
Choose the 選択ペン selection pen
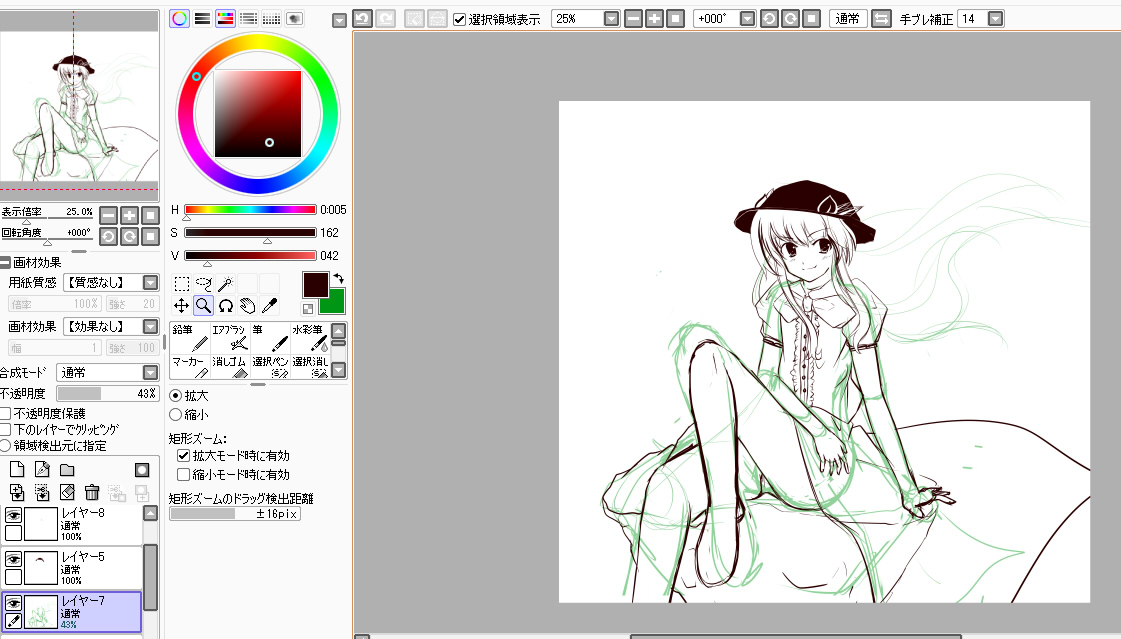click(x=270, y=366)
